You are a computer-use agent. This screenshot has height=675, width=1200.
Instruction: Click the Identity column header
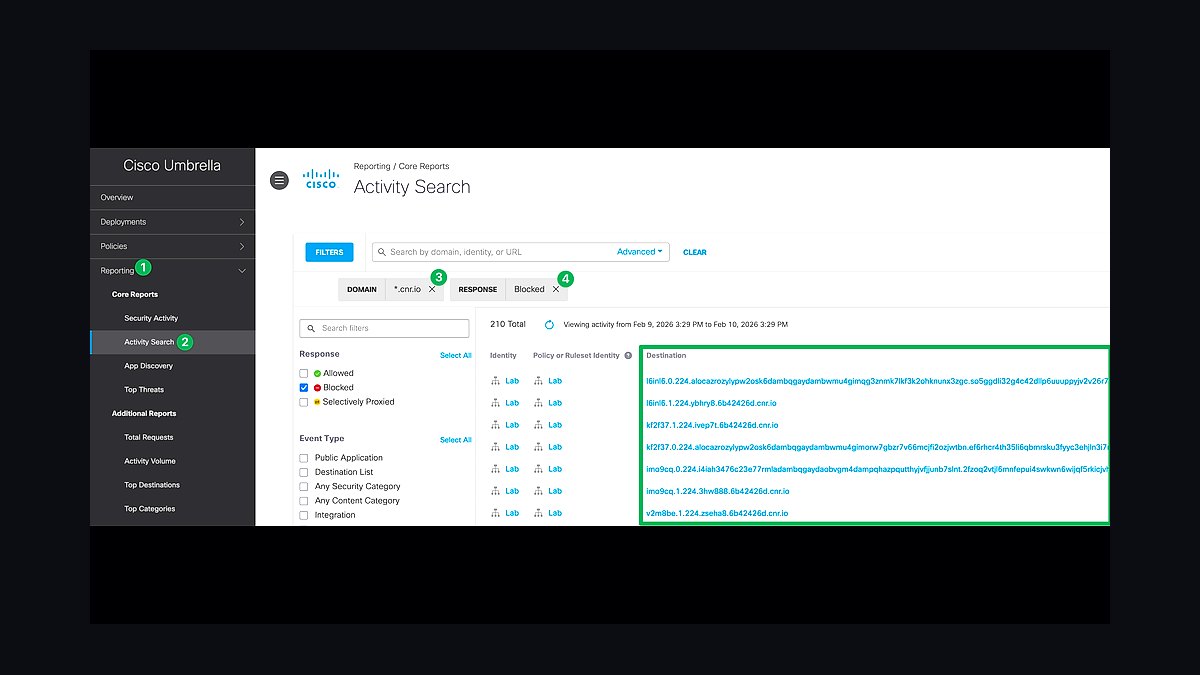[x=503, y=355]
